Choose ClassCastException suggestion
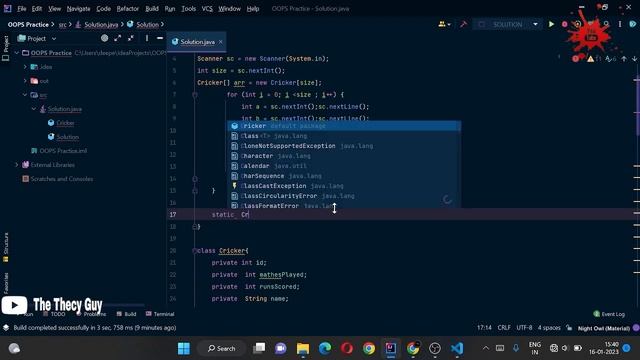 click(344, 186)
